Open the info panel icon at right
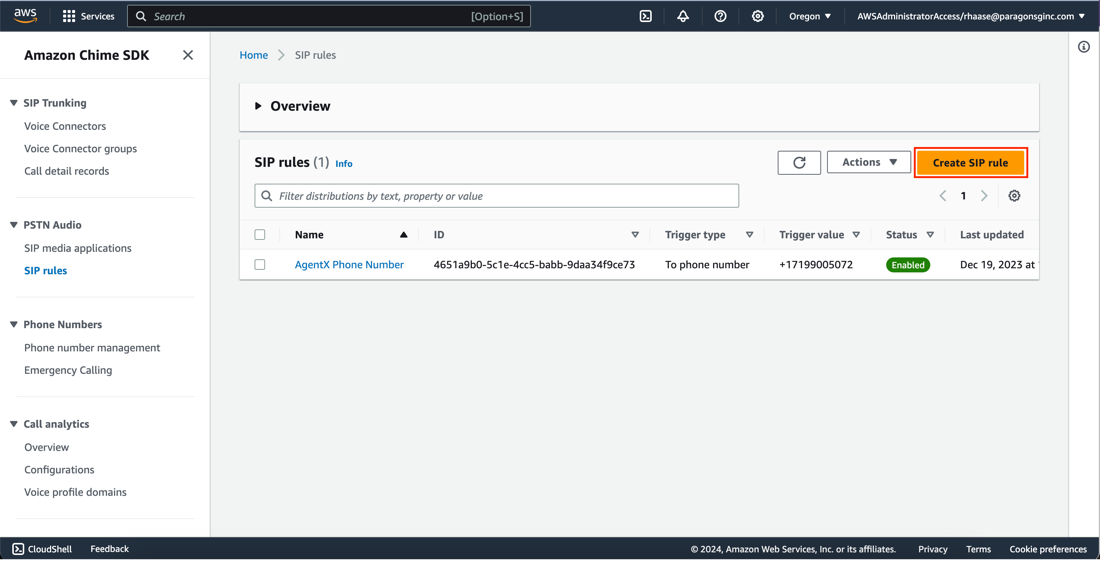The width and height of the screenshot is (1100, 562). tap(1083, 47)
